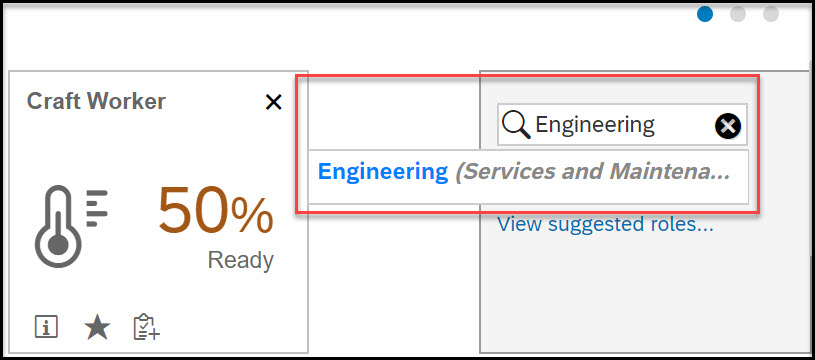This screenshot has height=360, width=815.
Task: Click the Craft Worker card title
Action: point(96,101)
